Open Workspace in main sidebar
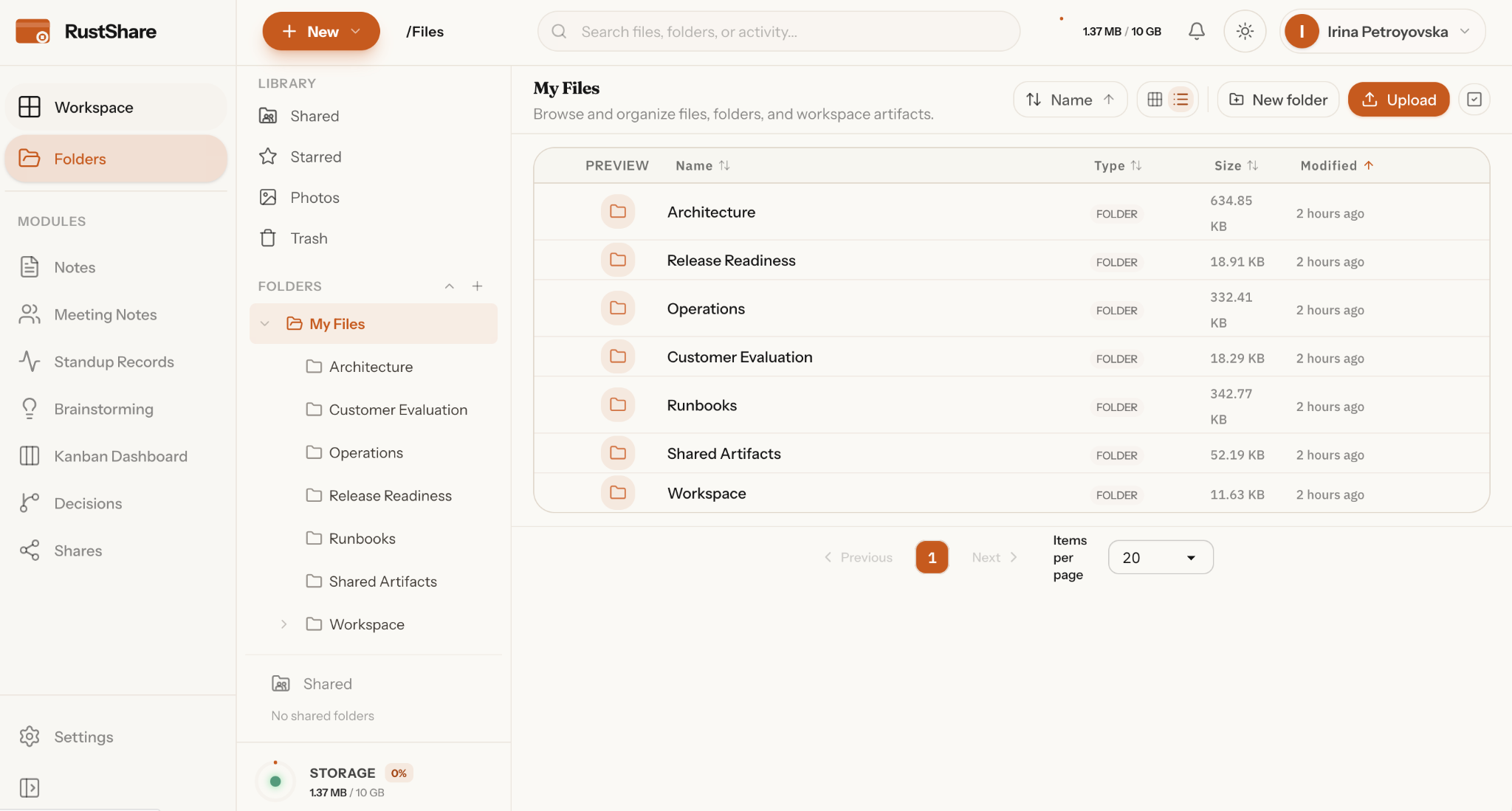 [x=116, y=107]
